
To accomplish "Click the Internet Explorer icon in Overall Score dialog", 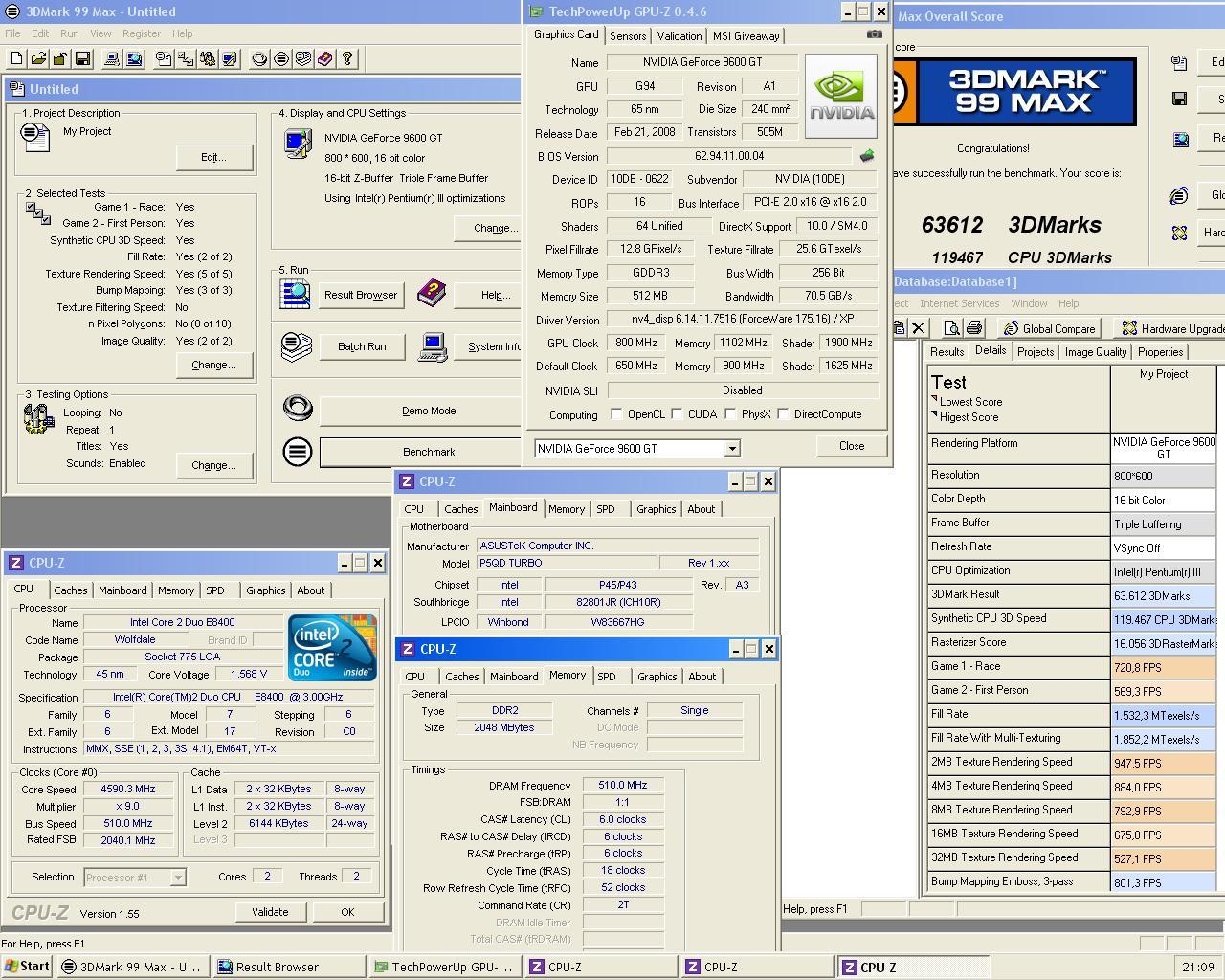I will [1179, 195].
